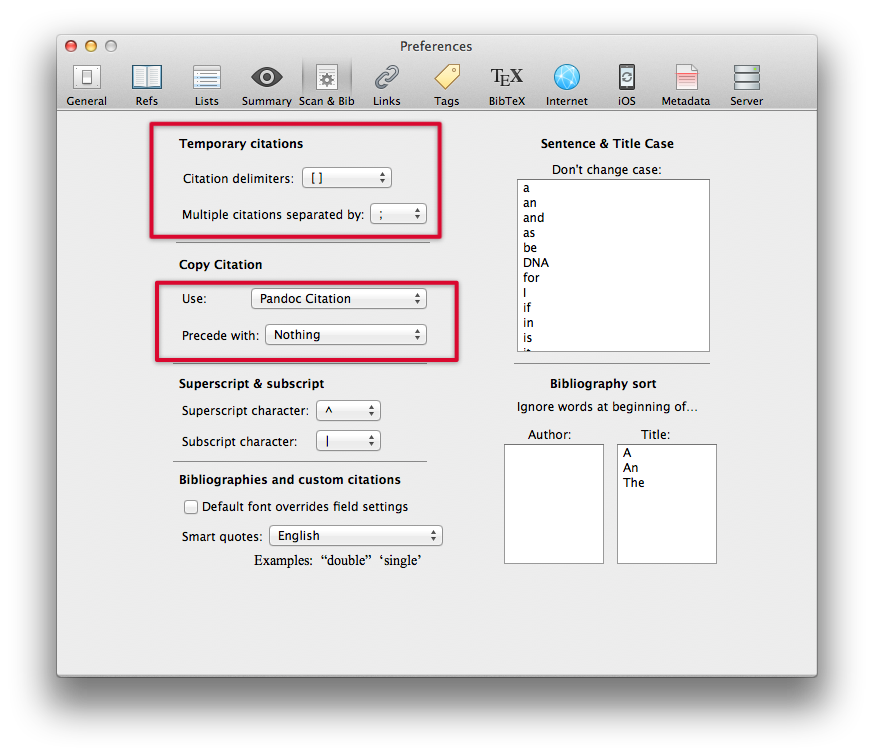Open the Lists preferences pane

coord(207,84)
